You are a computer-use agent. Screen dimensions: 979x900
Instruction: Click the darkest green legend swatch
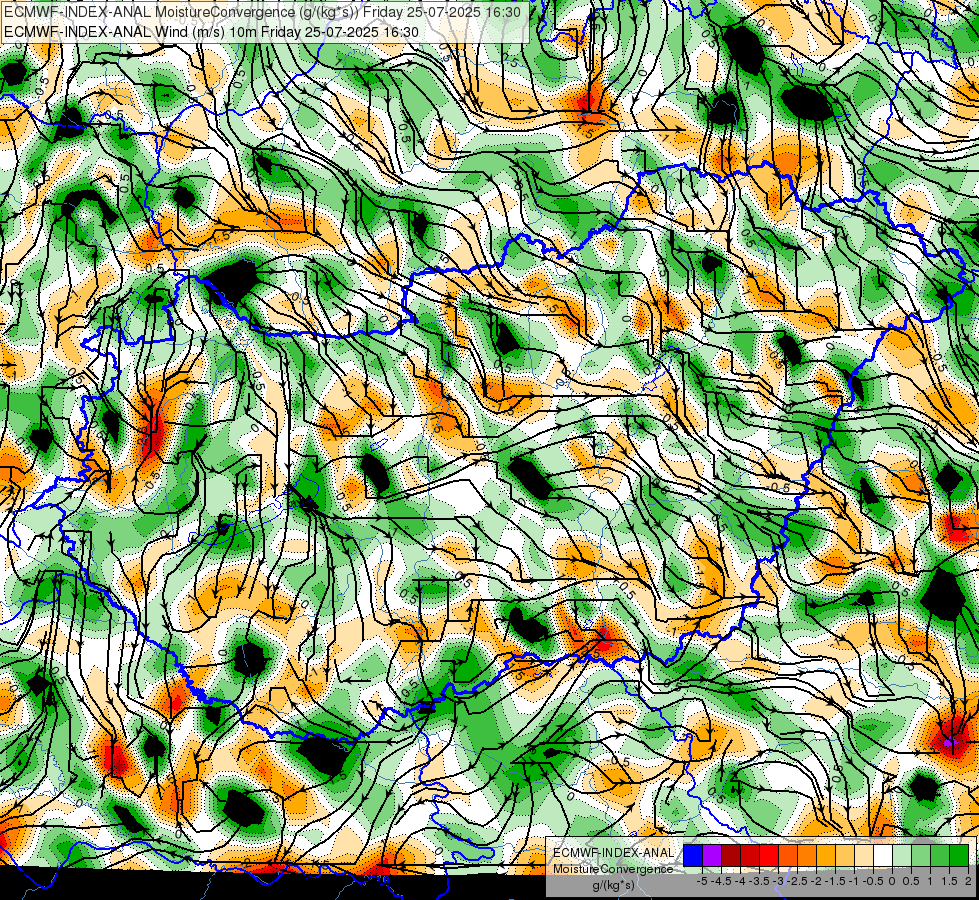pos(959,856)
